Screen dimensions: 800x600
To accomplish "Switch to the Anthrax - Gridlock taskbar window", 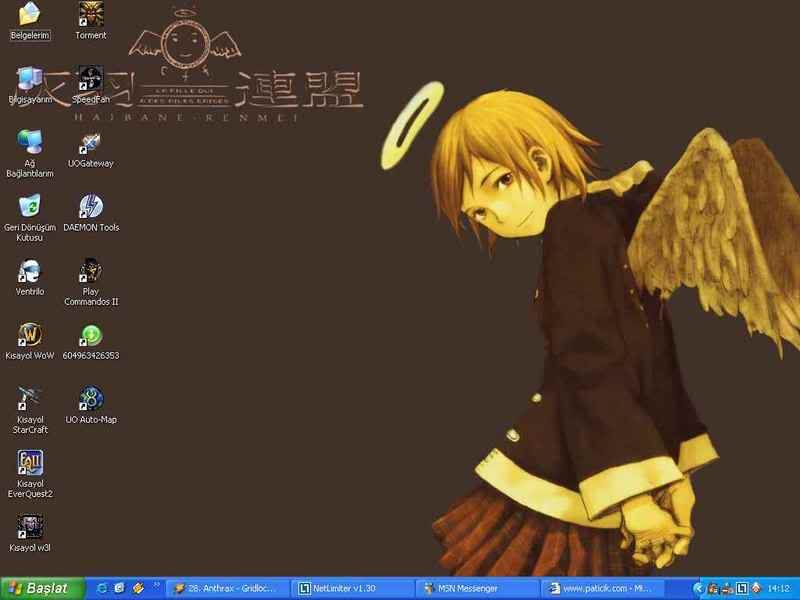I will coord(227,588).
